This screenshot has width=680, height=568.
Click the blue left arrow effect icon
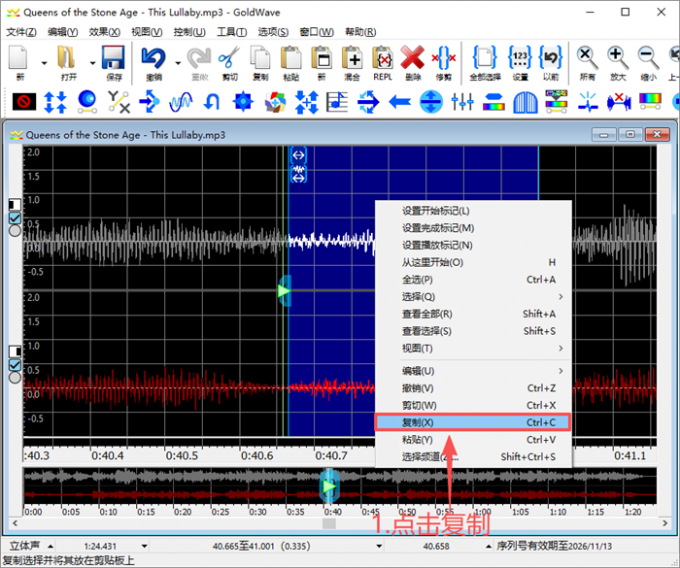click(x=400, y=102)
